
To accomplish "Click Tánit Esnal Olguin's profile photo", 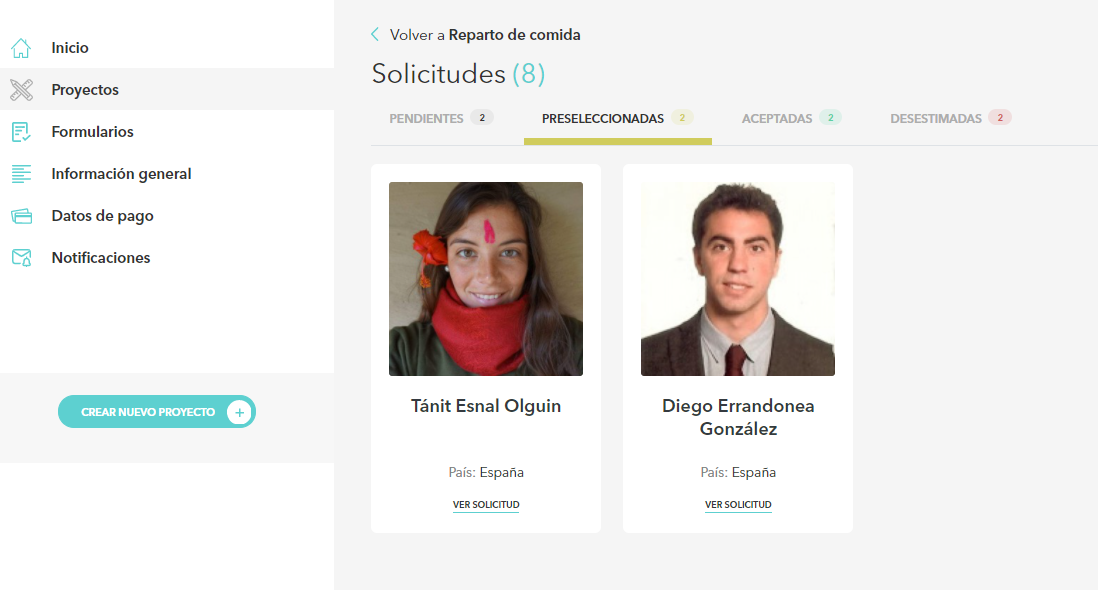I will point(486,279).
